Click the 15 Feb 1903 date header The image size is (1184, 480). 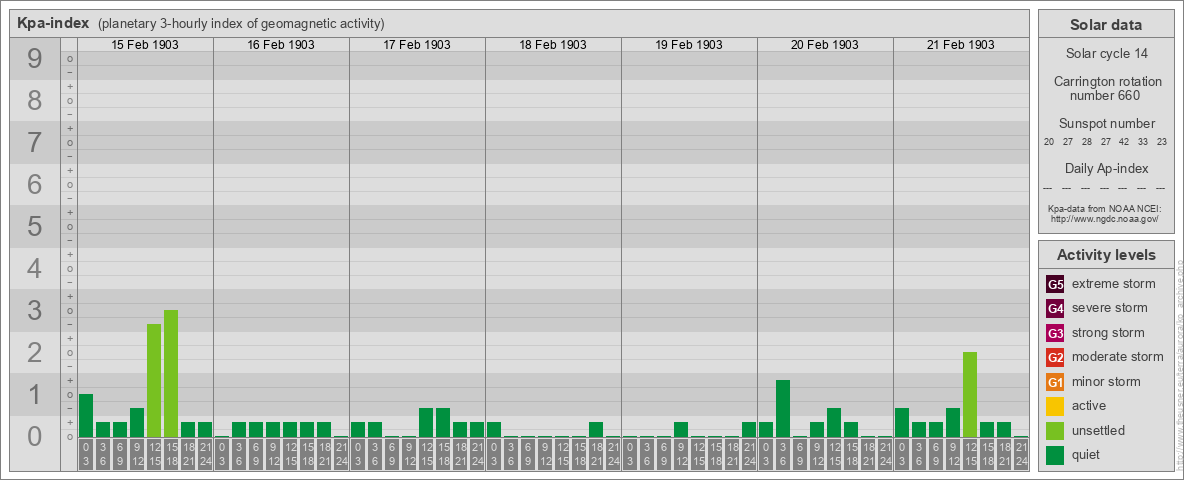[145, 45]
